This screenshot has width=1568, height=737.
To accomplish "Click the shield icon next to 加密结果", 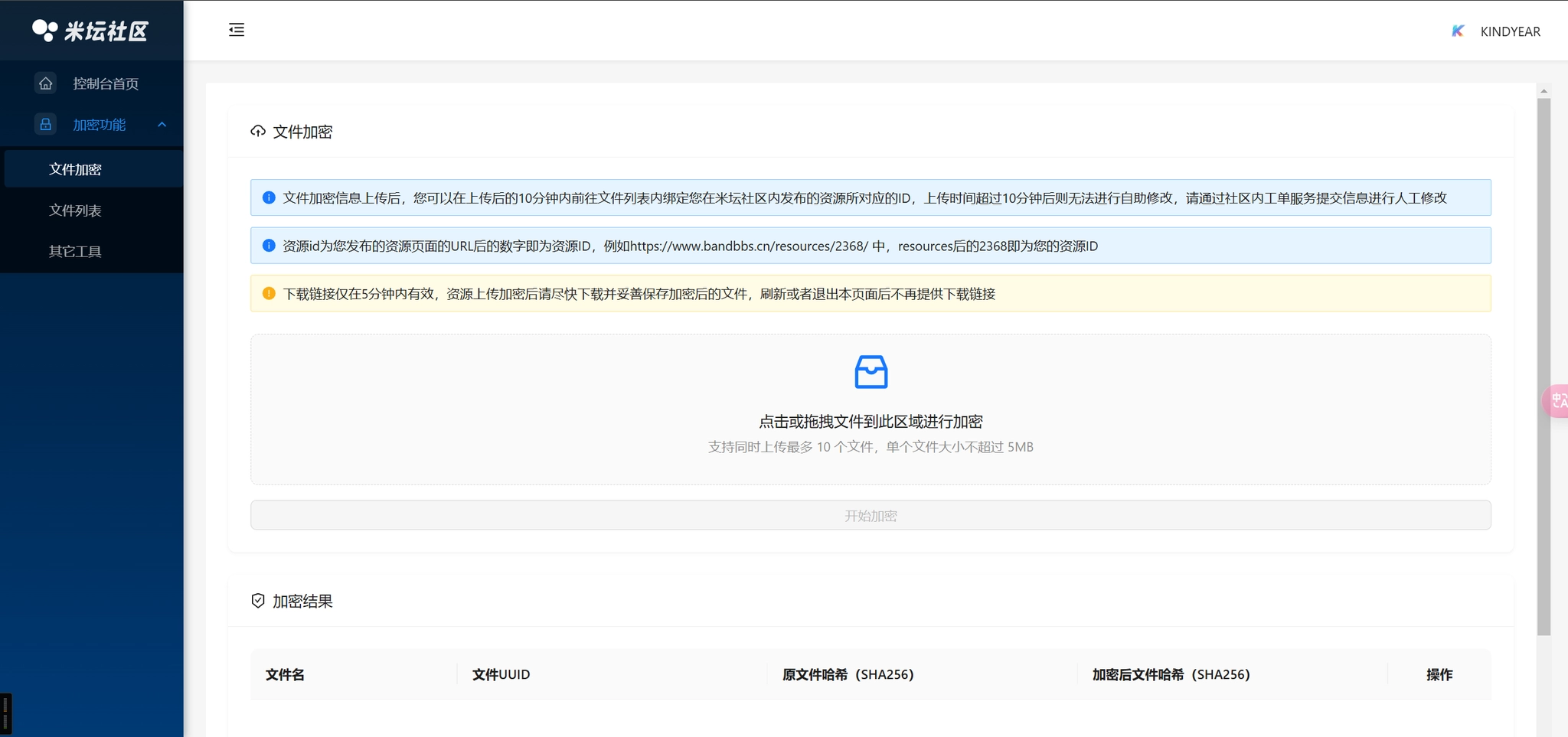I will coord(258,601).
